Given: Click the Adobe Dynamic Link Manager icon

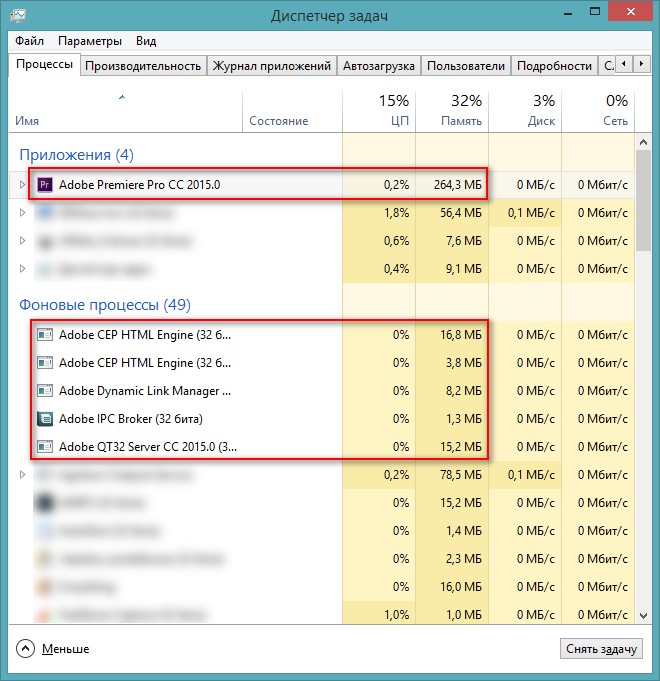Looking at the screenshot, I should pyautogui.click(x=44, y=390).
